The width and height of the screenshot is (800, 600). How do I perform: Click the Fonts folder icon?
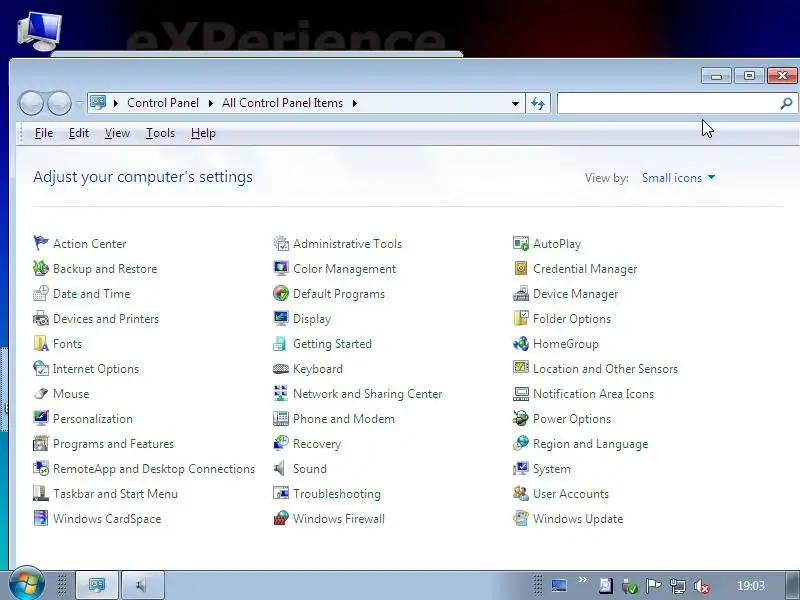coord(40,343)
